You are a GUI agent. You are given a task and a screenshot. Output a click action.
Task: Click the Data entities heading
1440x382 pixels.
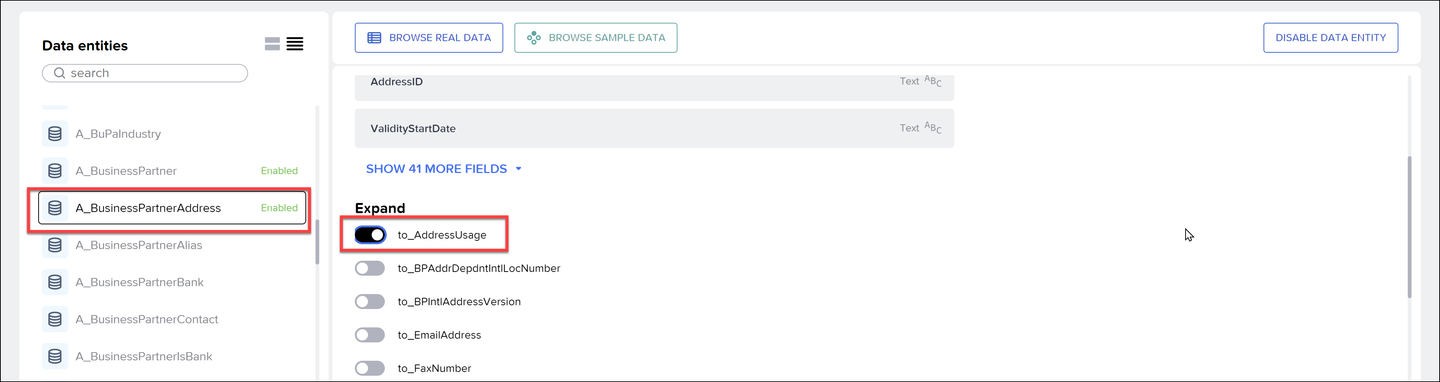pos(85,46)
